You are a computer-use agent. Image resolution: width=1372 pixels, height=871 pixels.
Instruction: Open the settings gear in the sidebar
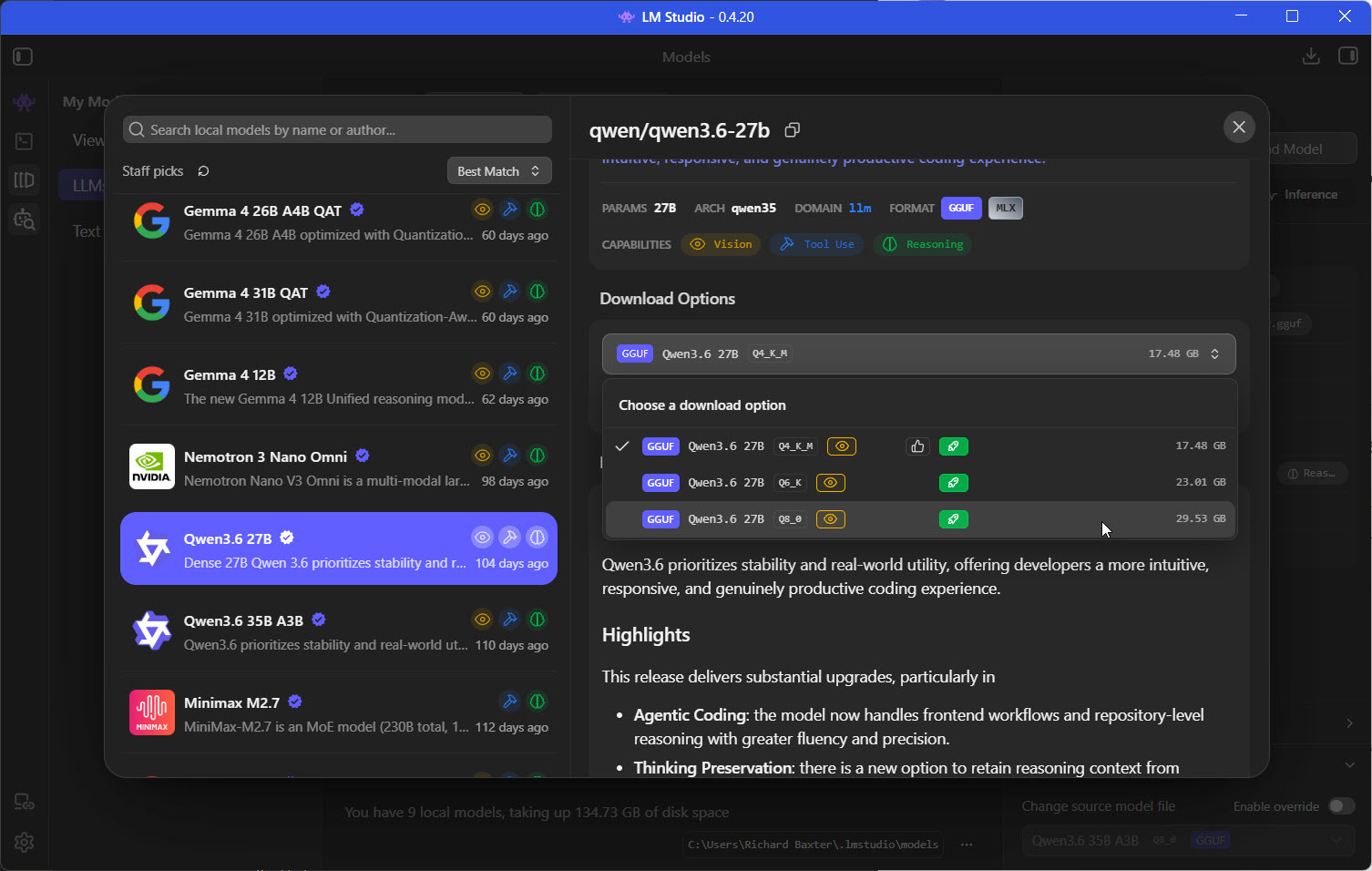point(25,842)
